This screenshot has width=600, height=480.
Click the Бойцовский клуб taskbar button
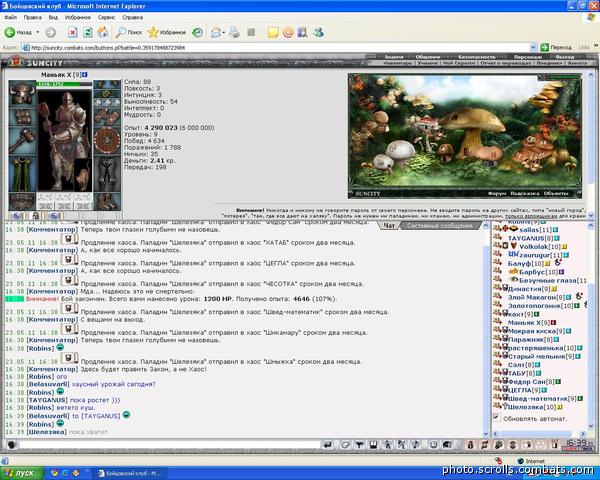pos(130,473)
